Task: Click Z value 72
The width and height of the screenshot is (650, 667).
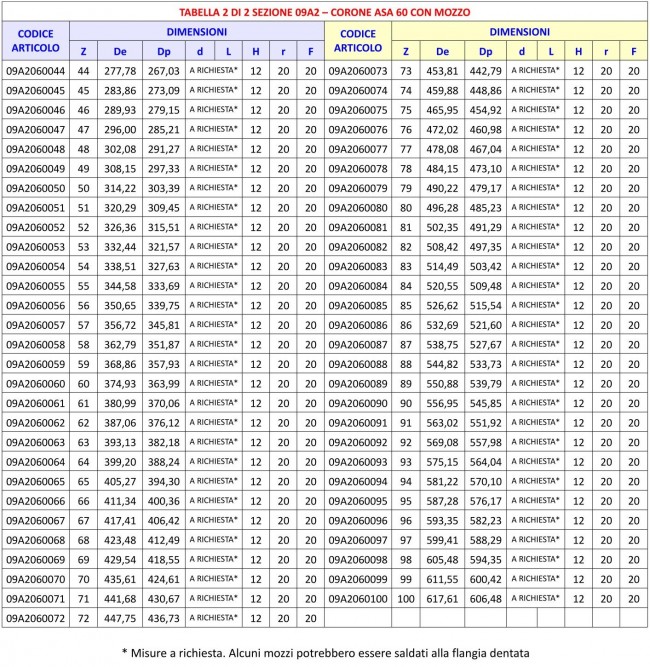Action: tap(83, 619)
